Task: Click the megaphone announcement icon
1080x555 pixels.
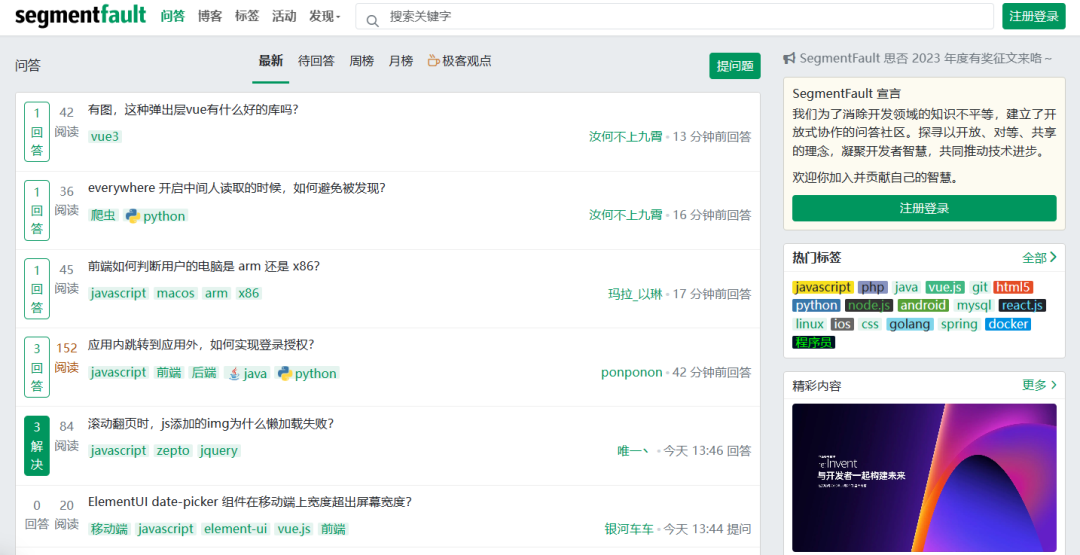Action: coord(789,59)
